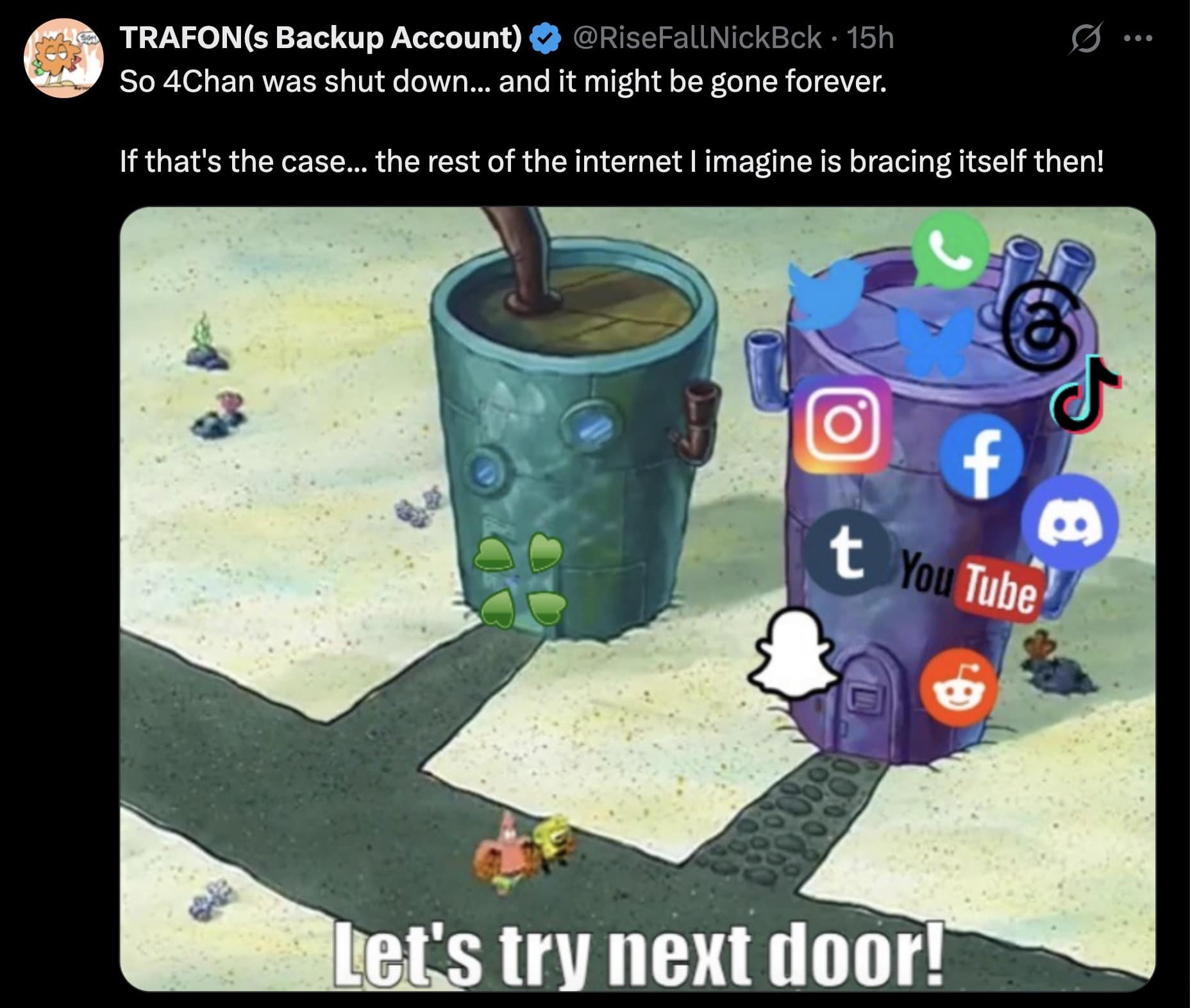Click the green 4chan clover logo
This screenshot has width=1190, height=1008.
[519, 580]
